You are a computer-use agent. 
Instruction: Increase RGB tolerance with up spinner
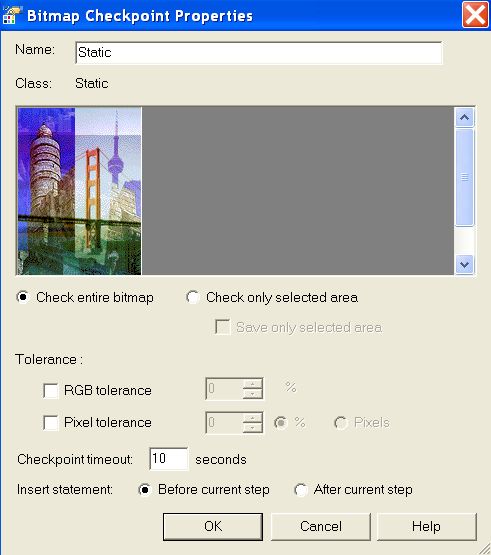coord(253,384)
